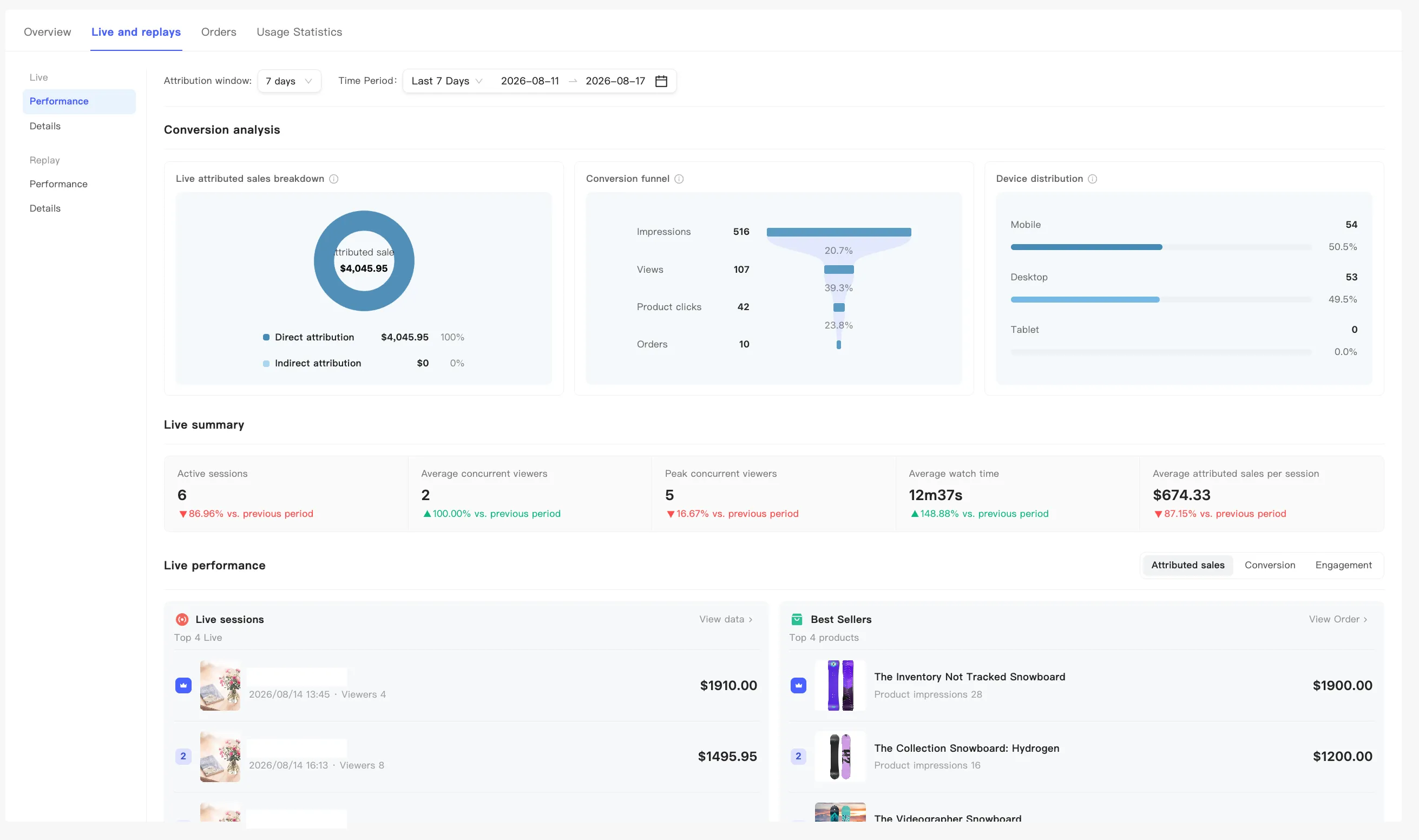Viewport: 1419px width, 840px height.
Task: Open Performance under the Replay section
Action: click(x=58, y=184)
